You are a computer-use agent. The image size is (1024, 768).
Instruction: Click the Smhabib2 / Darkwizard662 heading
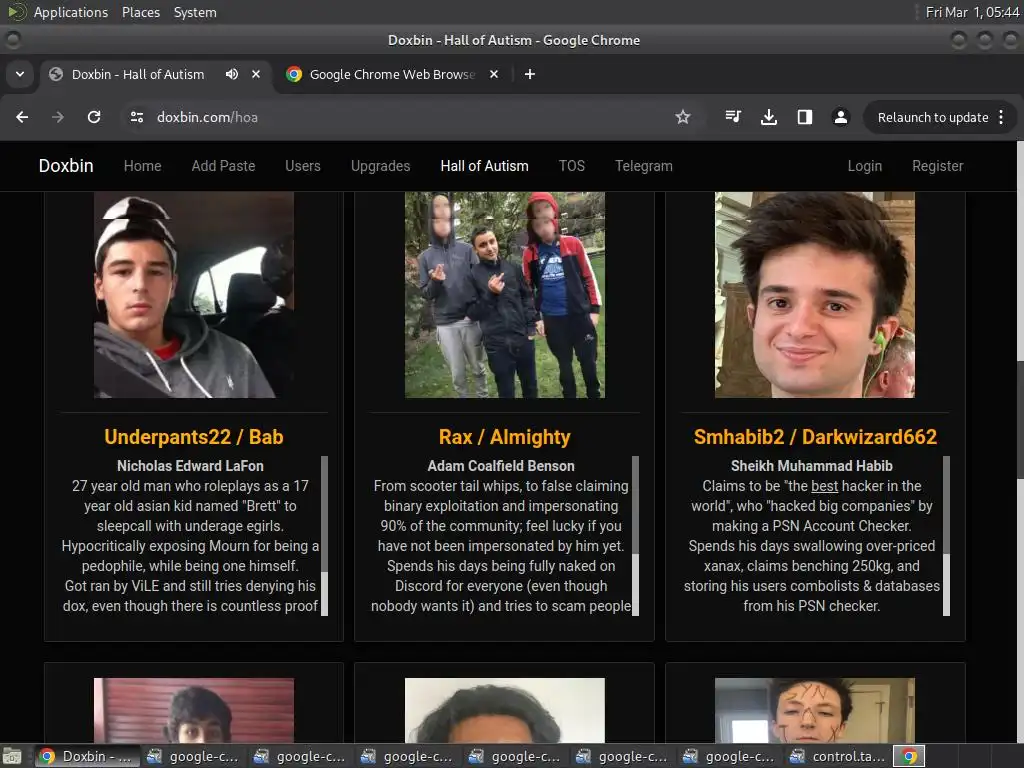point(815,437)
